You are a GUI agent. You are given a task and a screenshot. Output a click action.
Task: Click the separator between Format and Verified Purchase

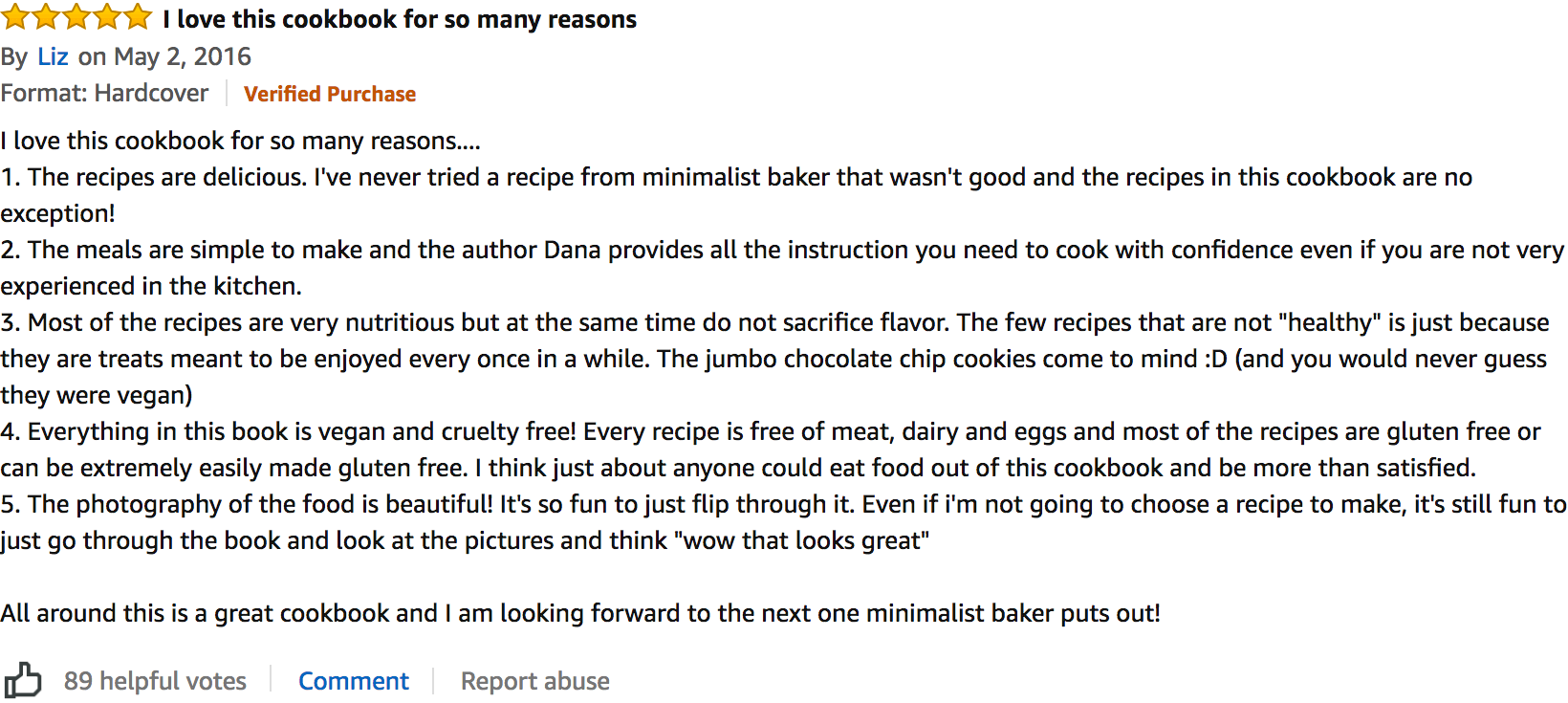pyautogui.click(x=227, y=93)
